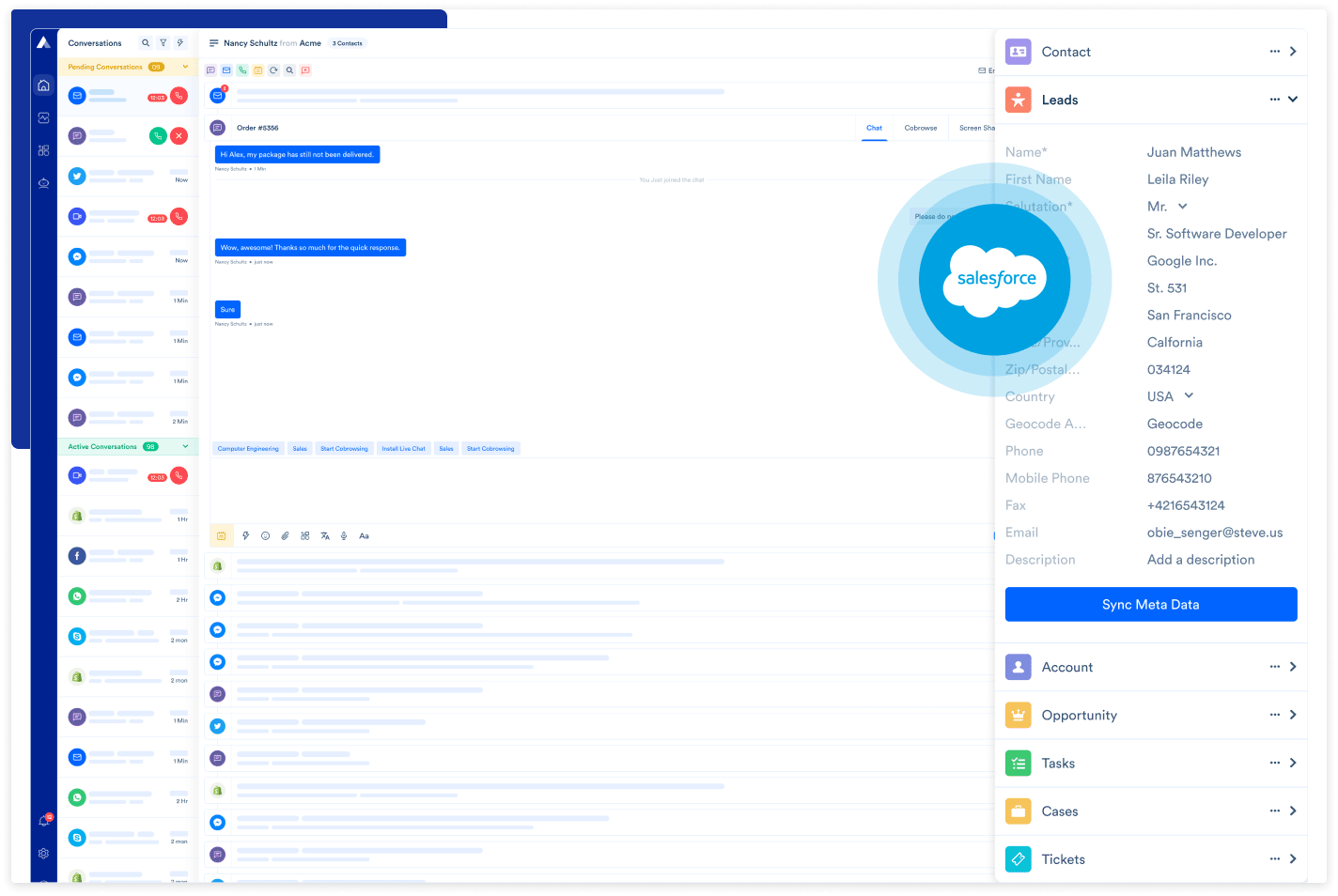The width and height of the screenshot is (1338, 896).
Task: Open the filter icon beside Conversations
Action: coord(163,43)
